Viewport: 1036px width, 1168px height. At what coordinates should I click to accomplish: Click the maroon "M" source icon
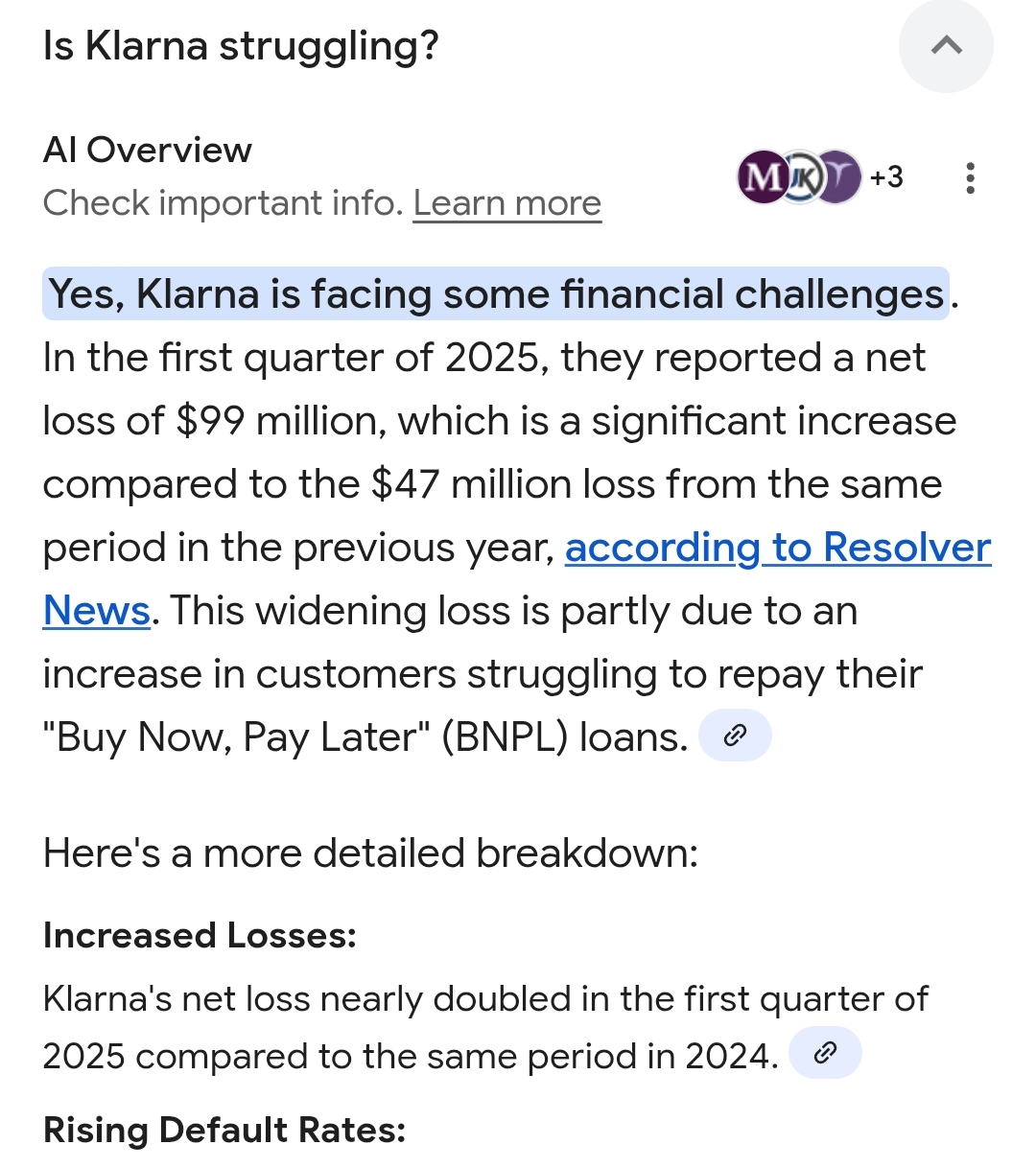[763, 177]
